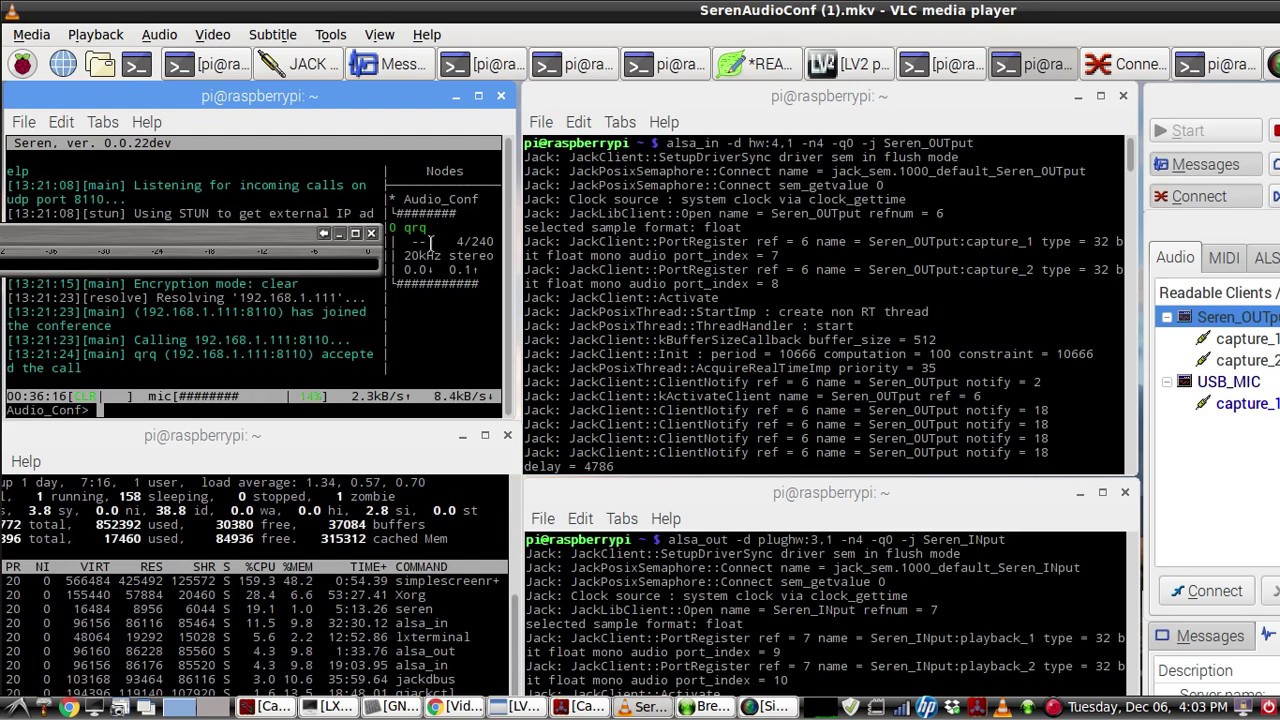Switch to the LV2 p... taskbar window
1280x720 pixels.
pos(850,64)
